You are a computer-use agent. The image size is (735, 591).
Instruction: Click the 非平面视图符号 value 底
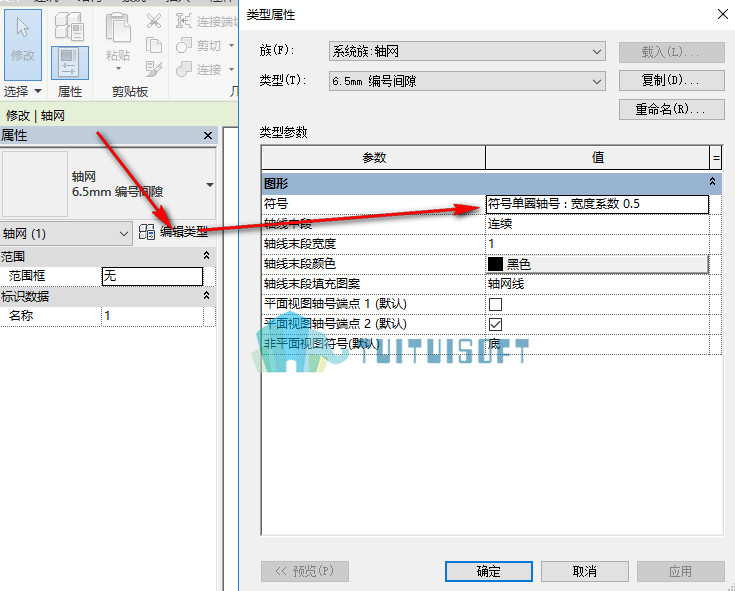[597, 344]
